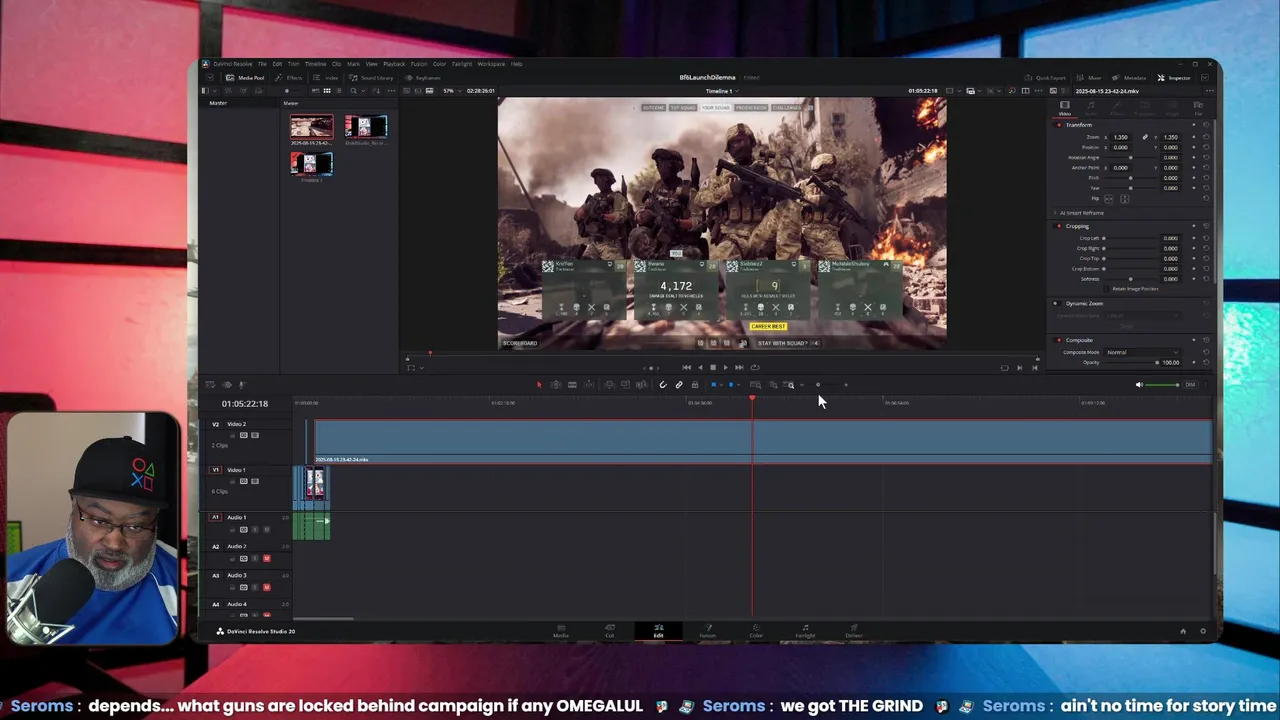The width and height of the screenshot is (1280, 720).
Task: Mute the Audio 3 track
Action: click(x=266, y=587)
